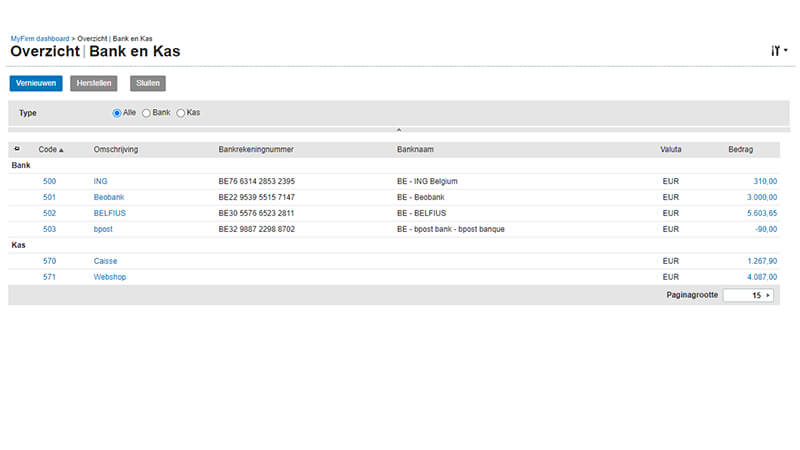Click the 3.000,00 amount for Beobank
This screenshot has width=800, height=450.
(762, 197)
